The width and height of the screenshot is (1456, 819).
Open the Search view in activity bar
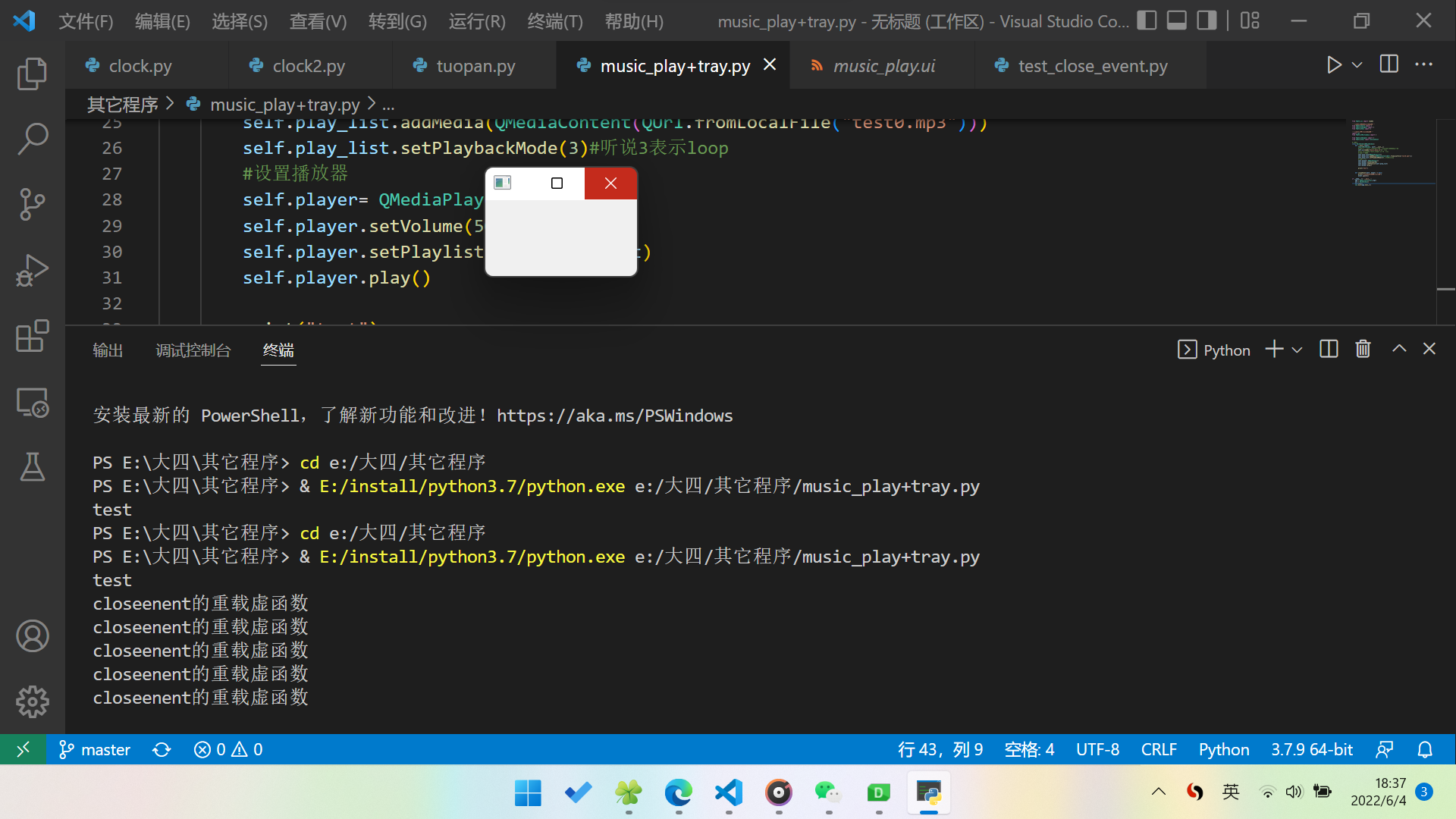point(32,139)
